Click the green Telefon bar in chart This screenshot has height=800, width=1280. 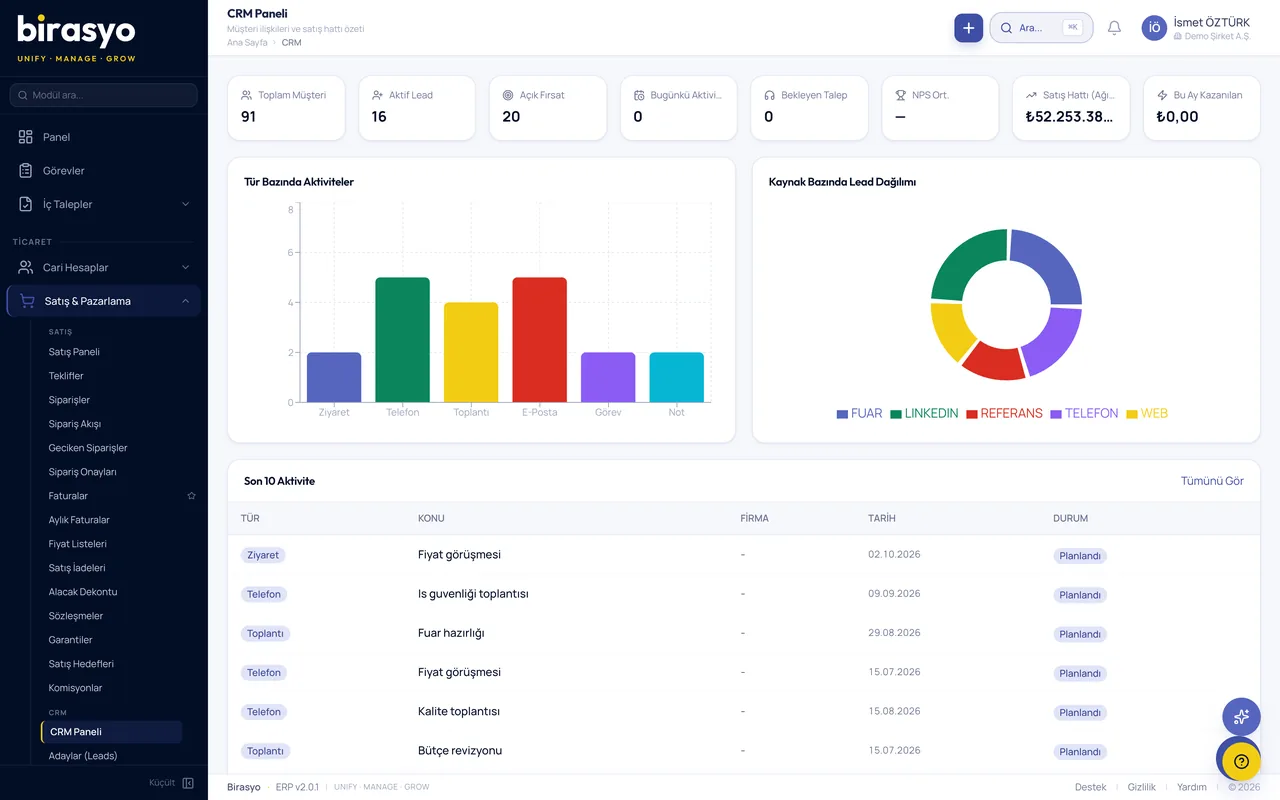click(402, 340)
